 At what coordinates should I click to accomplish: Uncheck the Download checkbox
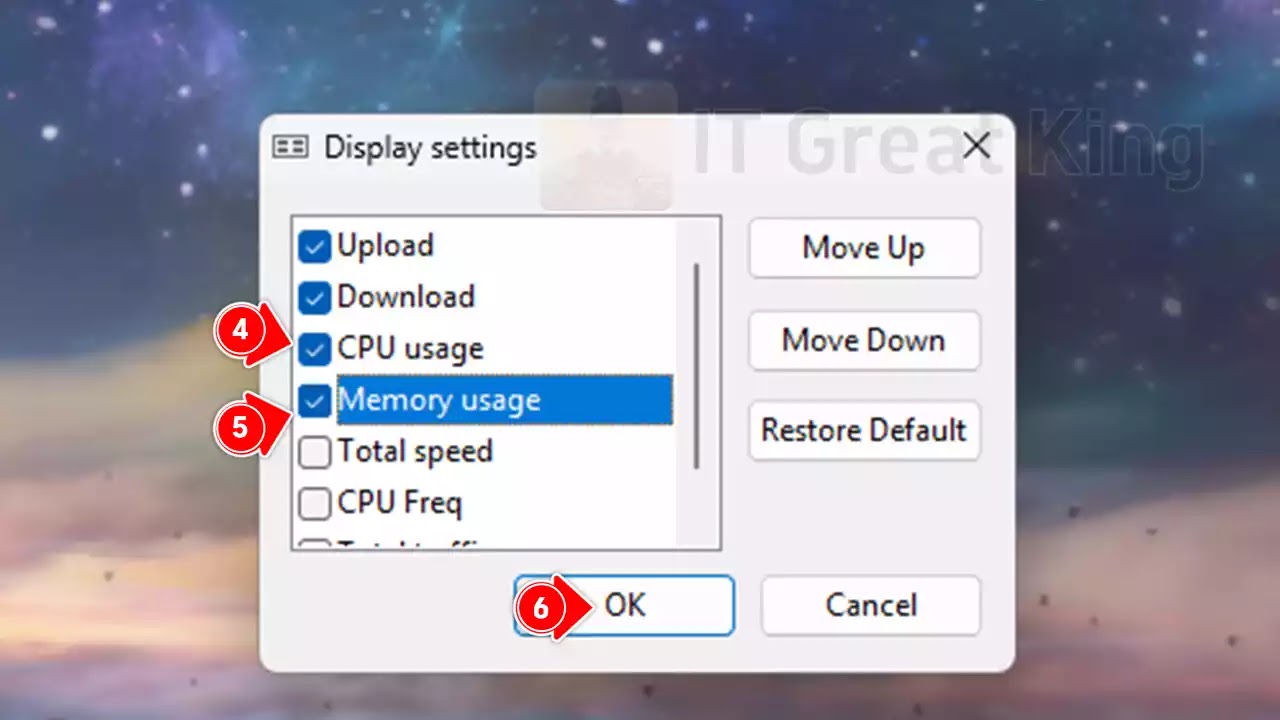tap(315, 298)
